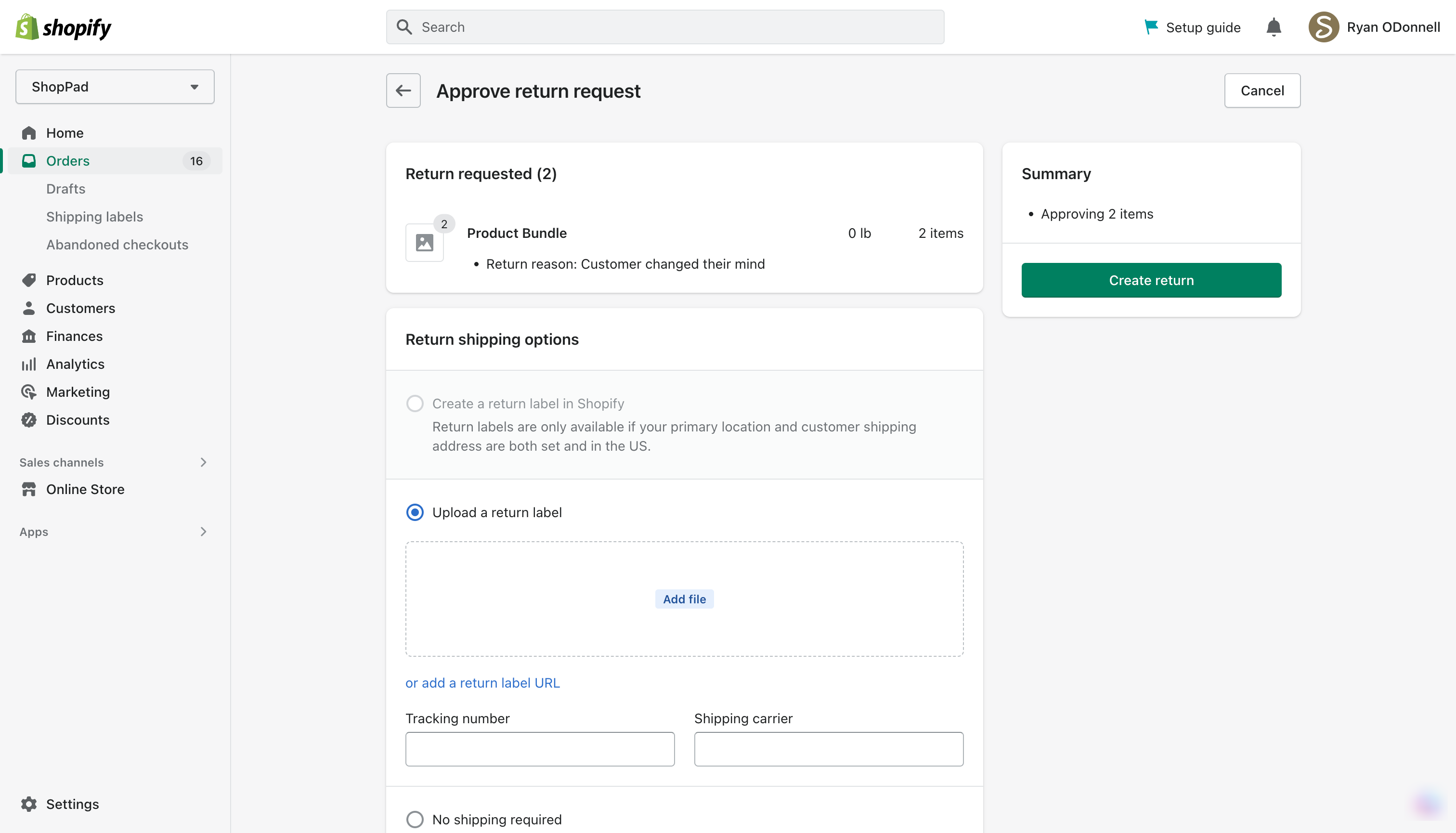Image resolution: width=1456 pixels, height=833 pixels.
Task: Navigate to Drafts menu item
Action: tap(65, 188)
